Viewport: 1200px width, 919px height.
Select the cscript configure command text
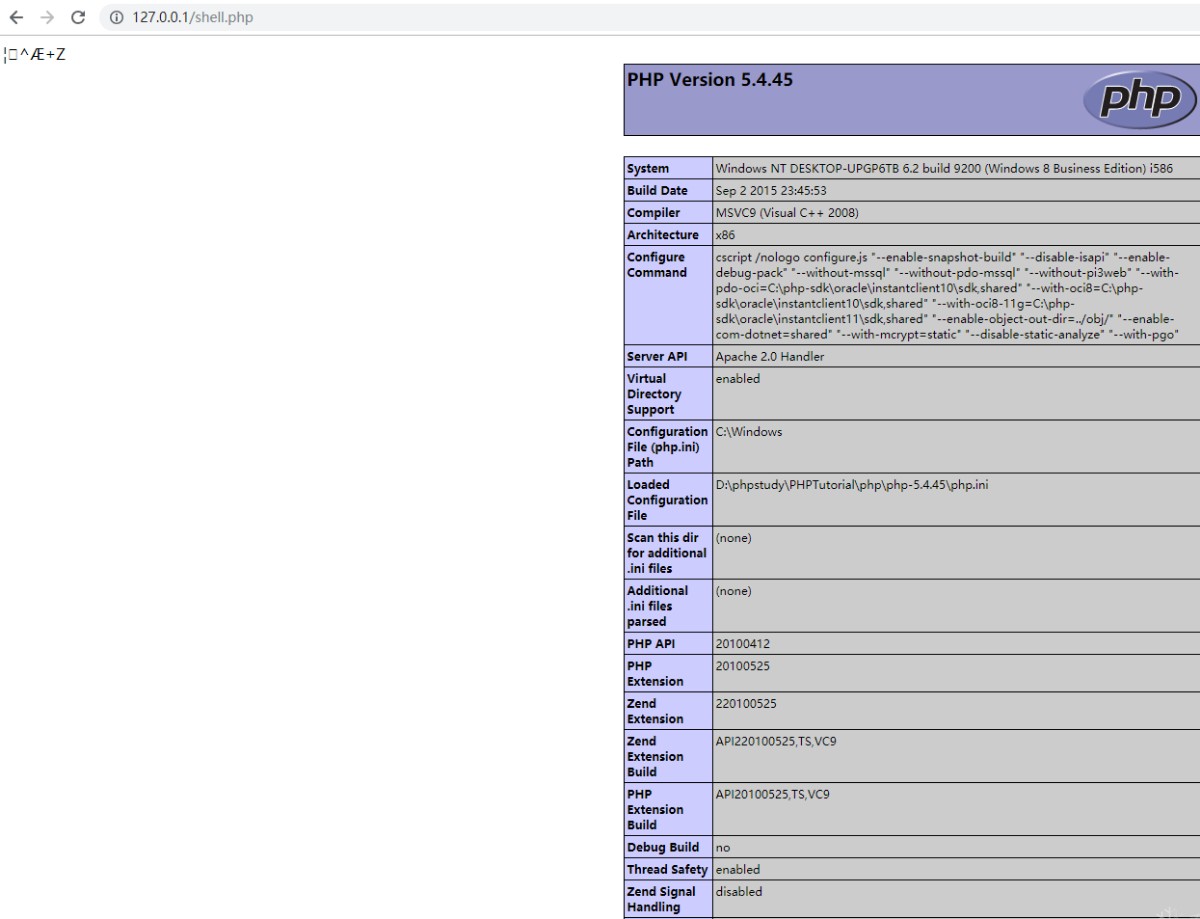(948, 295)
